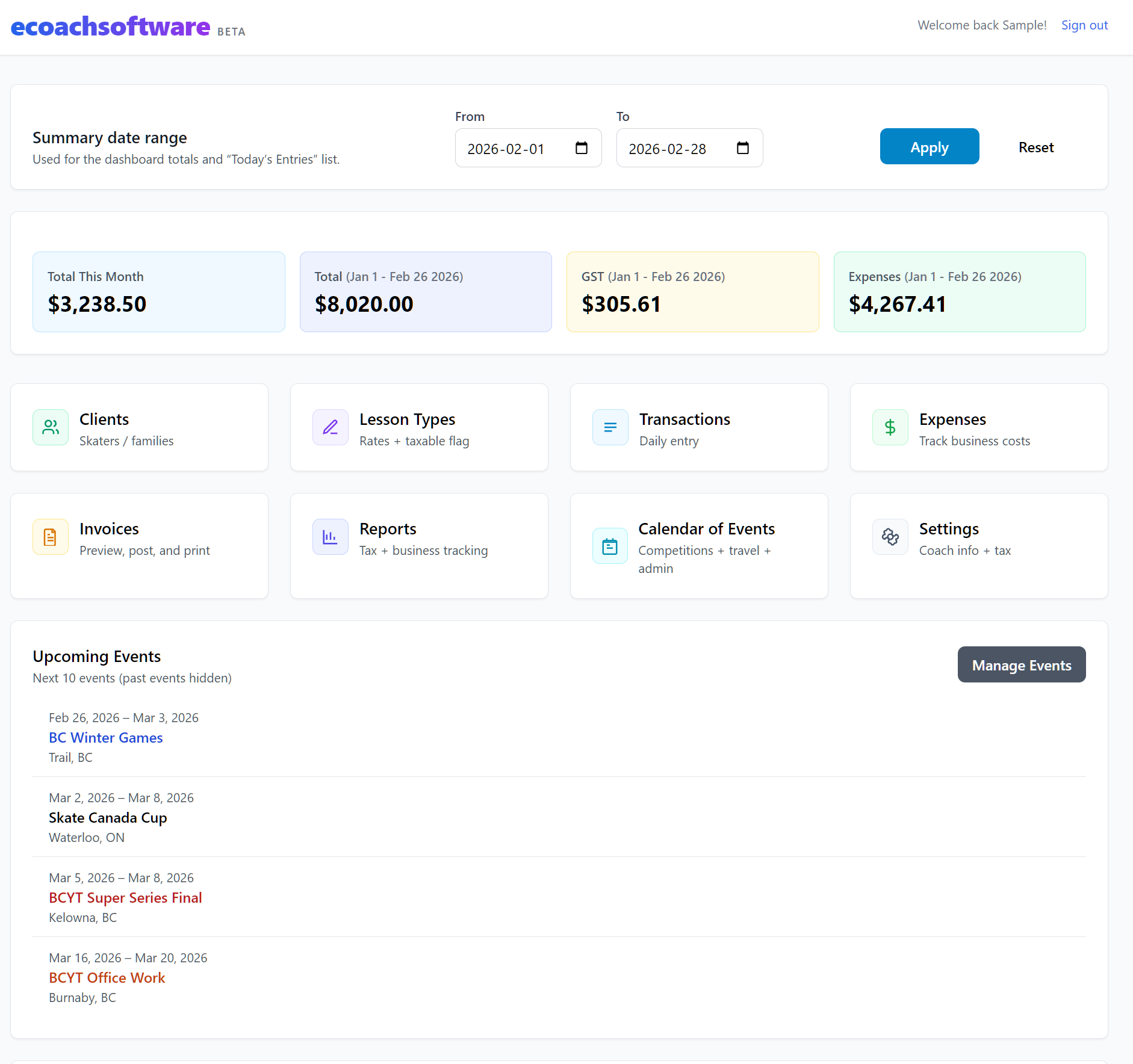Click the Expenses dollar sign icon
The height and width of the screenshot is (1064, 1133).
coord(890,427)
